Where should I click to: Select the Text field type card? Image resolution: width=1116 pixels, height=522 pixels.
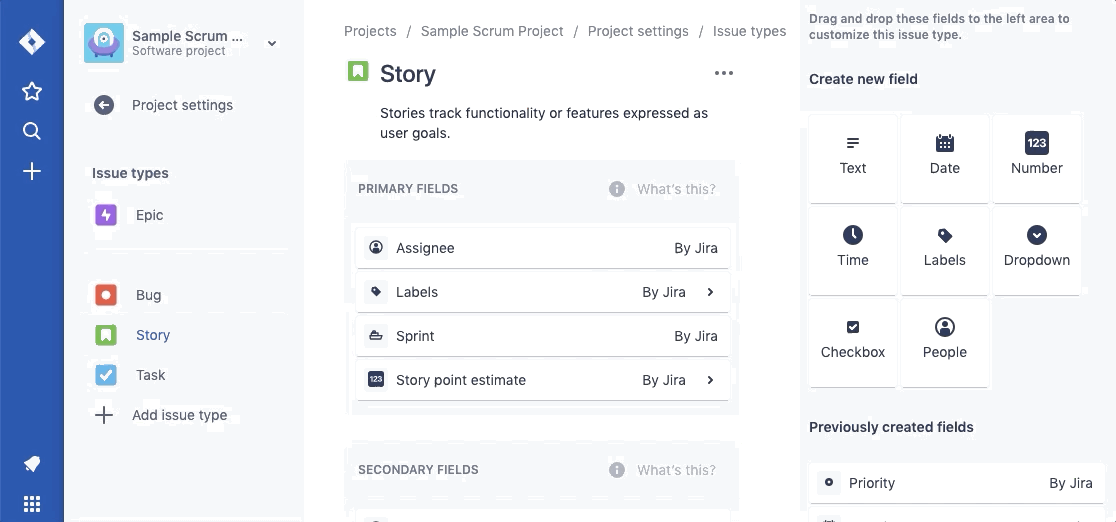853,159
